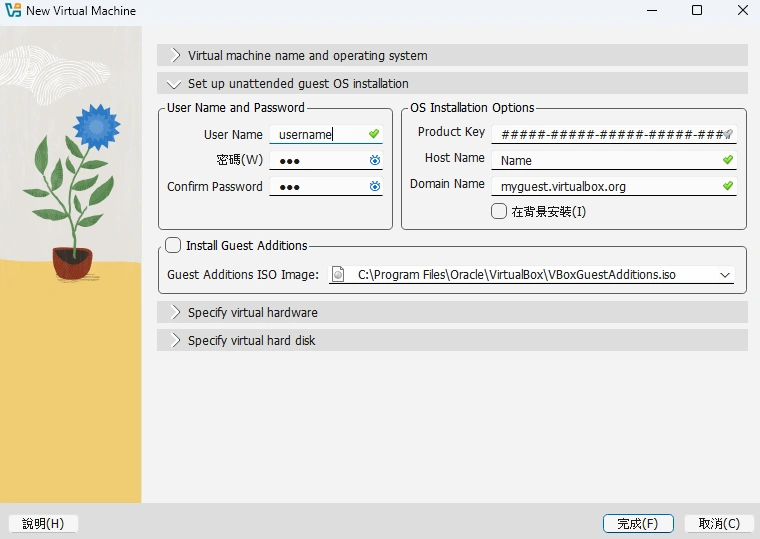
Task: Click the Product Key field status icon
Action: [x=729, y=133]
